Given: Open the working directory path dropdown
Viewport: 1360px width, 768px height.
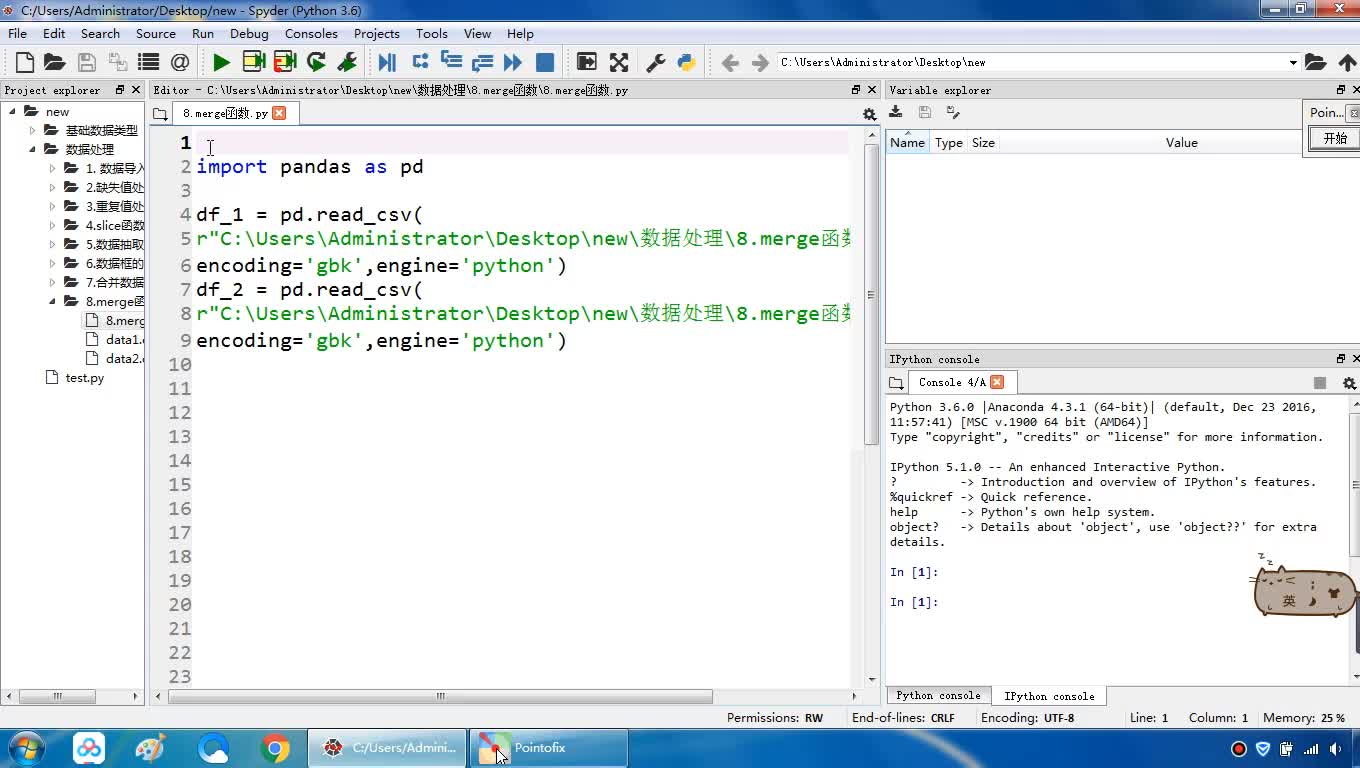Looking at the screenshot, I should (x=1292, y=62).
